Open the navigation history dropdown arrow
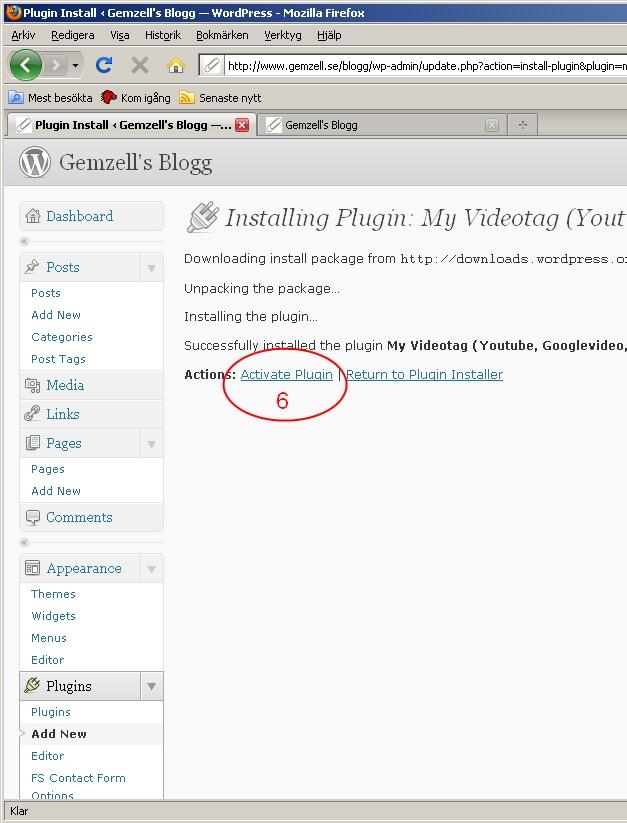The image size is (627, 823). point(76,66)
